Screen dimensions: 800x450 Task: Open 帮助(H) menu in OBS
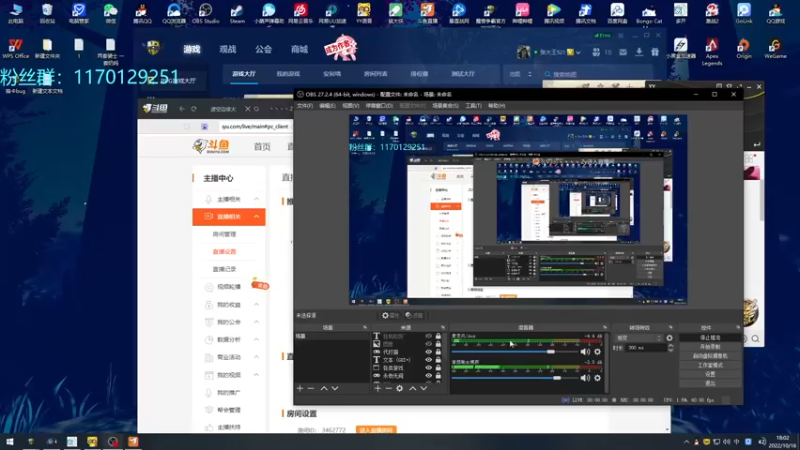point(496,106)
